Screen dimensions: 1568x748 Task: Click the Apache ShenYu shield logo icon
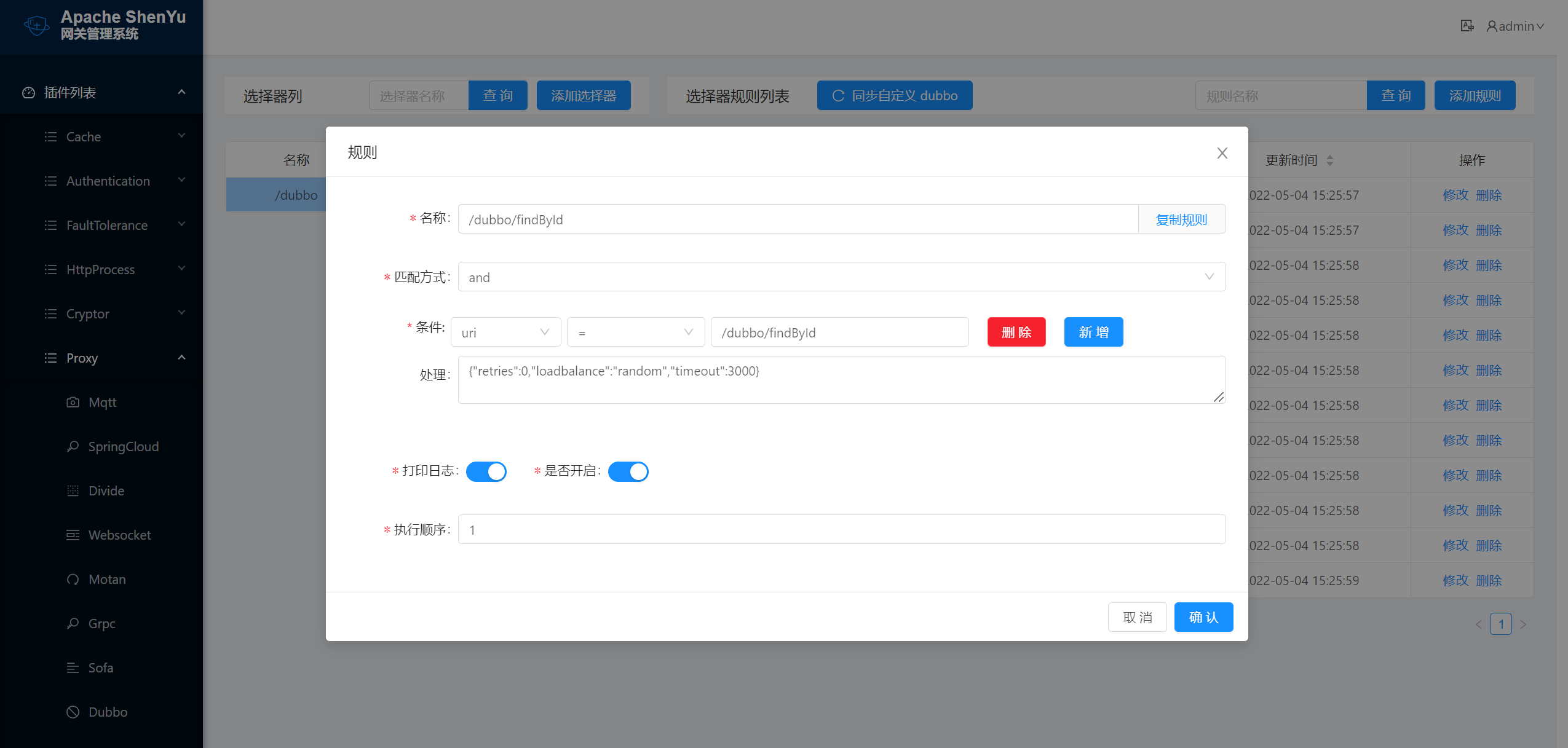[x=36, y=26]
